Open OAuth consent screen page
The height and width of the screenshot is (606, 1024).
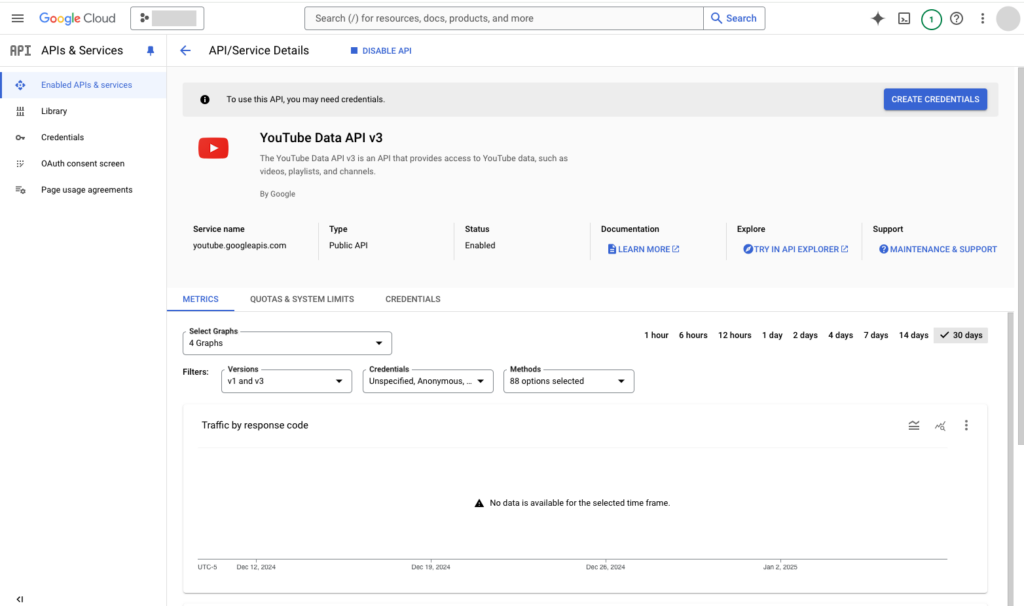click(84, 163)
